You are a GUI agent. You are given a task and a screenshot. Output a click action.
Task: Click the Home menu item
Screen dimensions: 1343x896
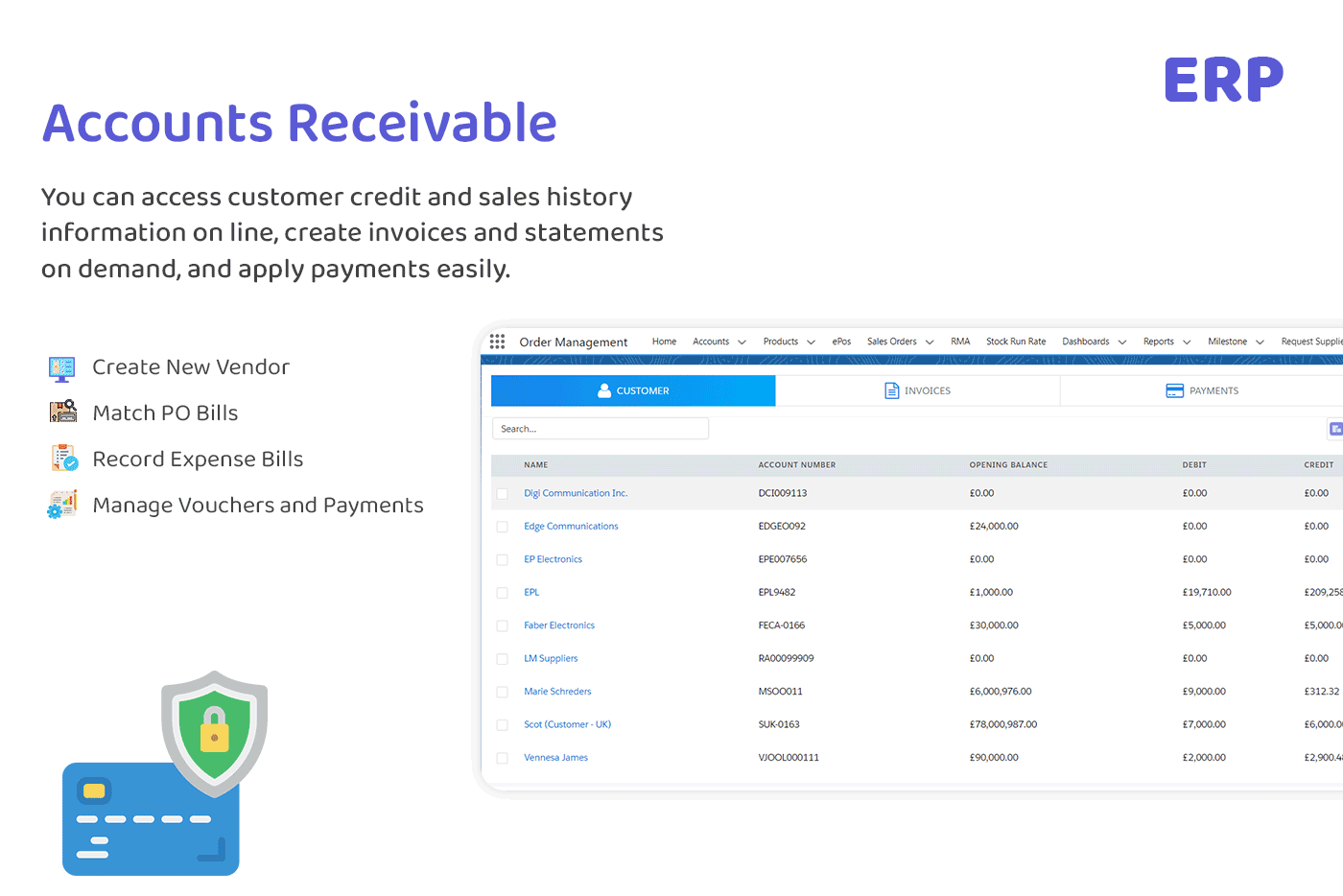point(664,342)
